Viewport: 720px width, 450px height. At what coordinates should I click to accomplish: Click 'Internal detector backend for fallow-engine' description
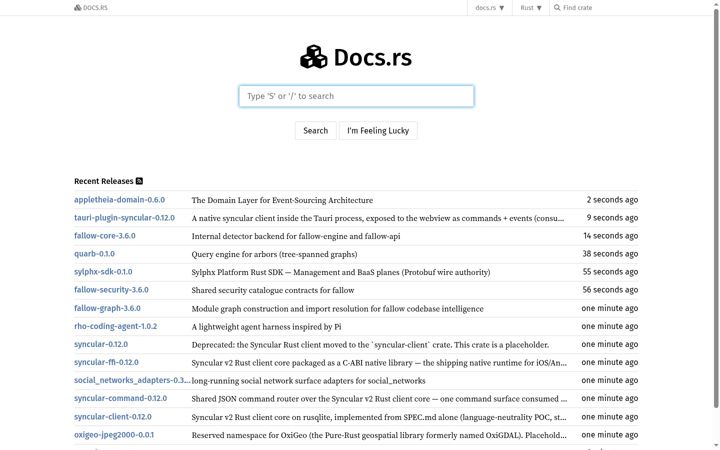[x=296, y=236]
